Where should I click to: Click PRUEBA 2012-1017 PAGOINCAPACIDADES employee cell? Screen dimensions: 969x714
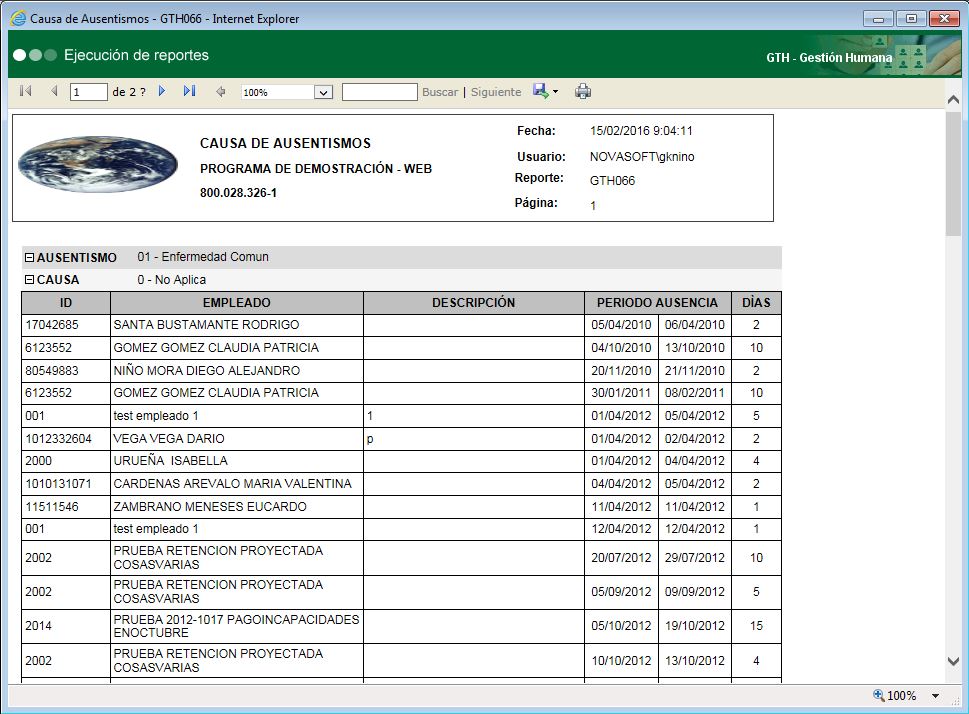(237, 626)
